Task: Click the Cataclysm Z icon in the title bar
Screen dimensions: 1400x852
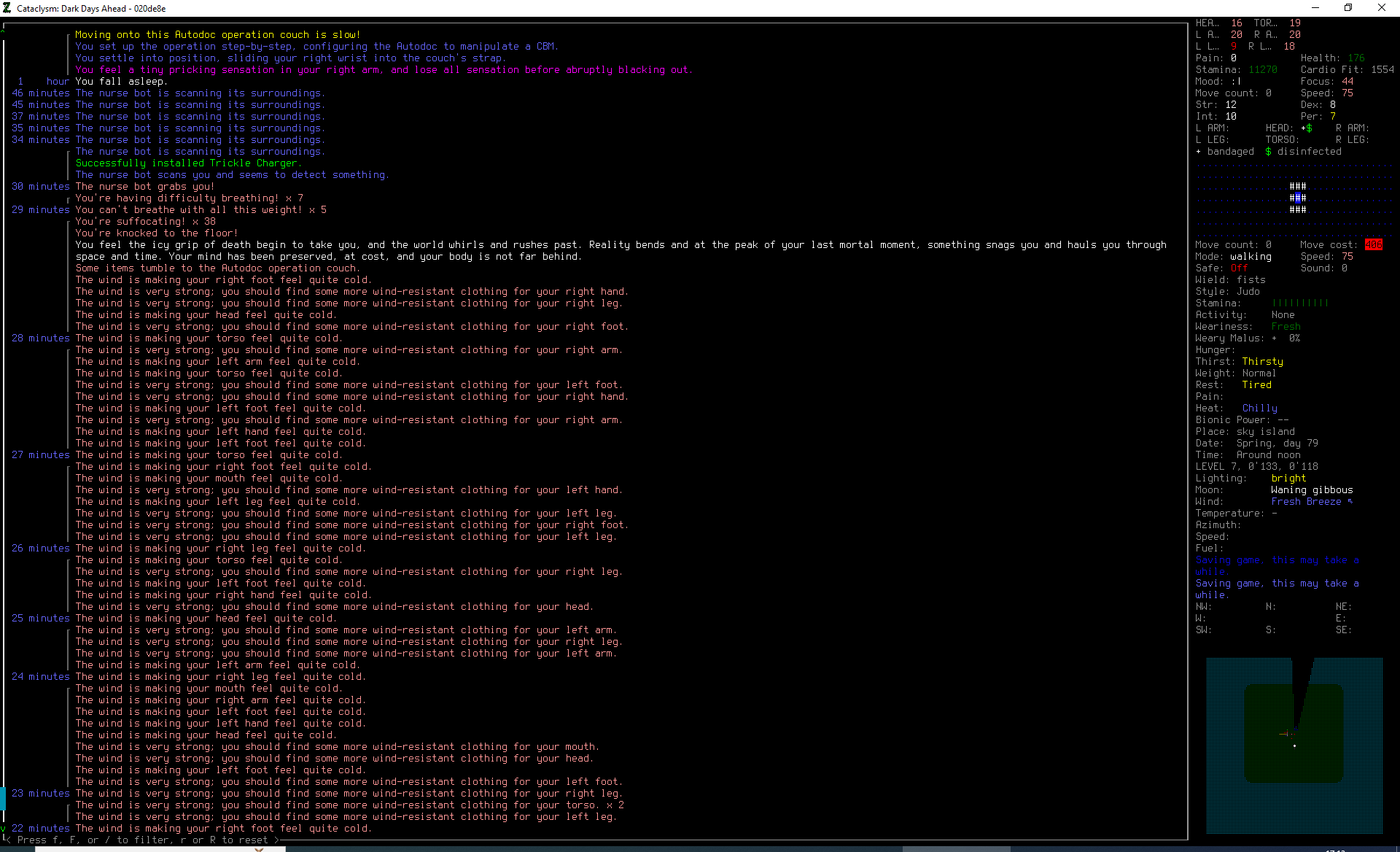Action: [7, 8]
